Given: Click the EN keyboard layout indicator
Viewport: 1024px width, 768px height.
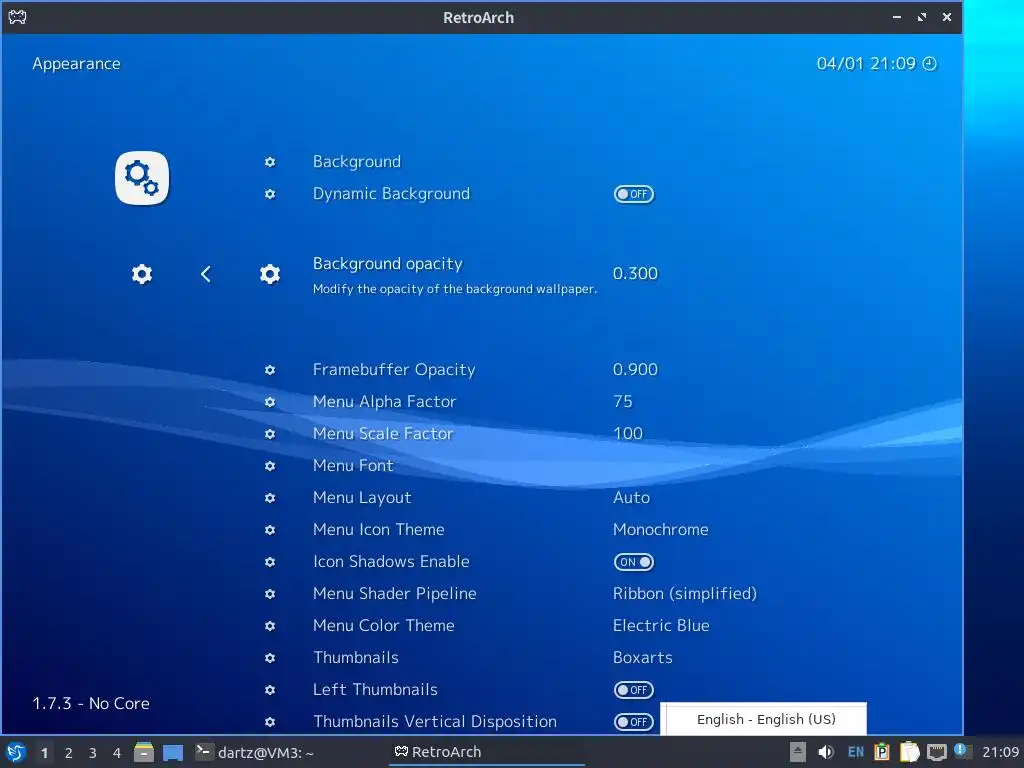Looking at the screenshot, I should point(856,752).
